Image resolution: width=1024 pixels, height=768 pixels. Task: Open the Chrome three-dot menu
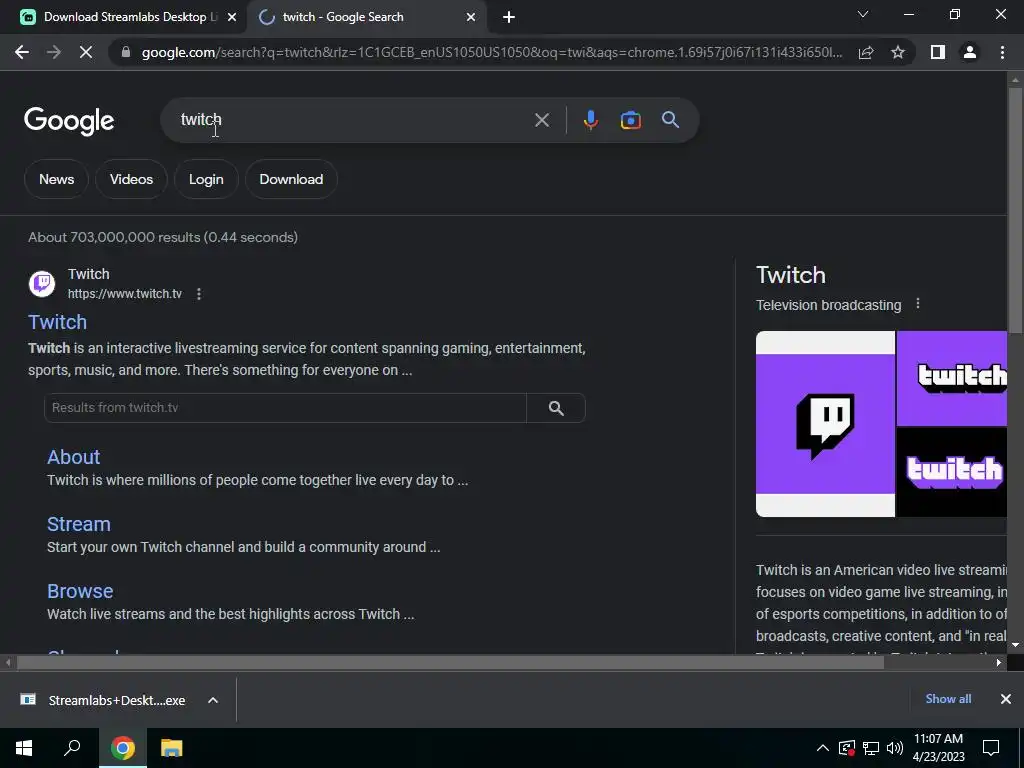pyautogui.click(x=1002, y=52)
